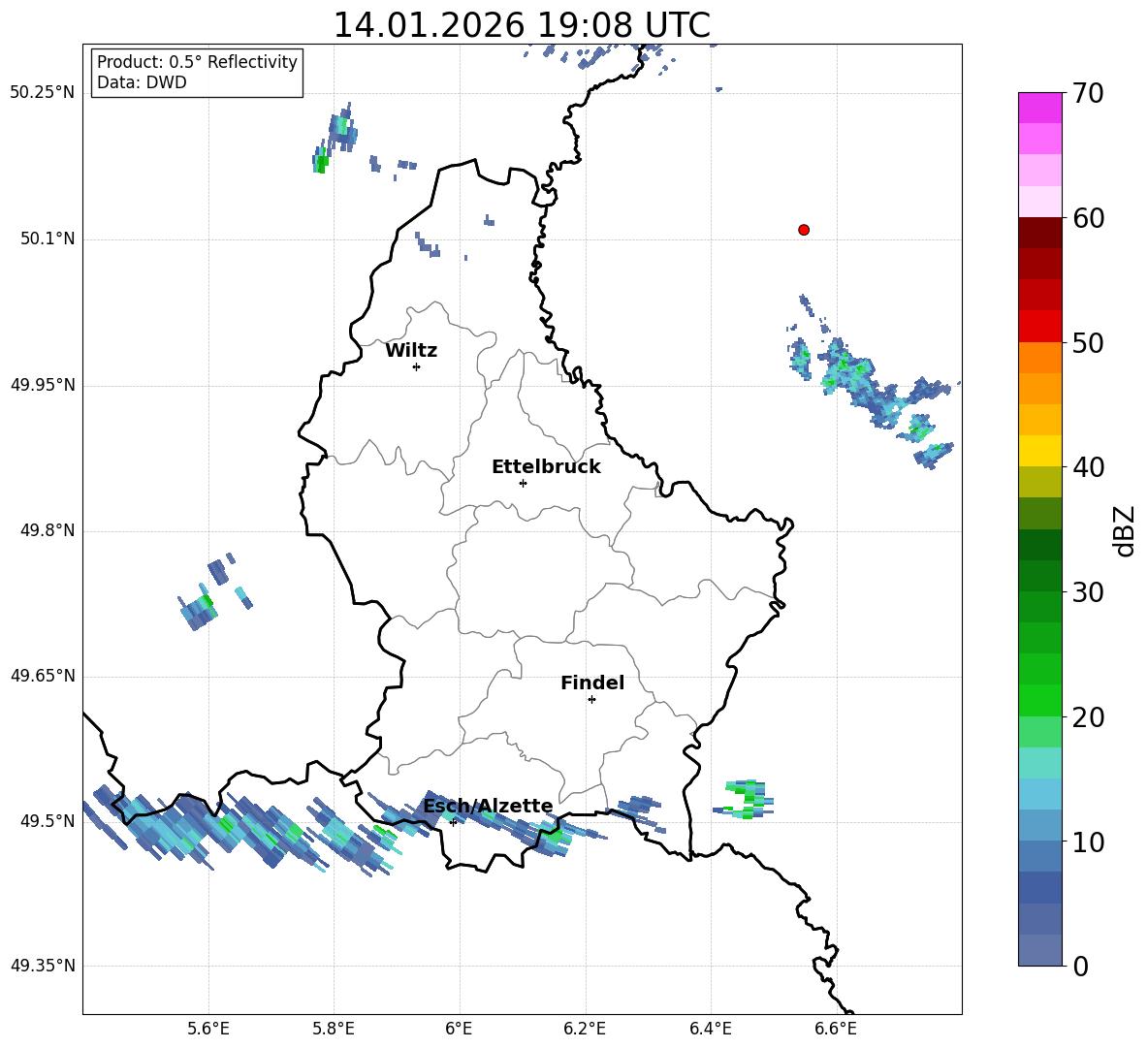Click the 50.1°N latitude label

point(47,239)
